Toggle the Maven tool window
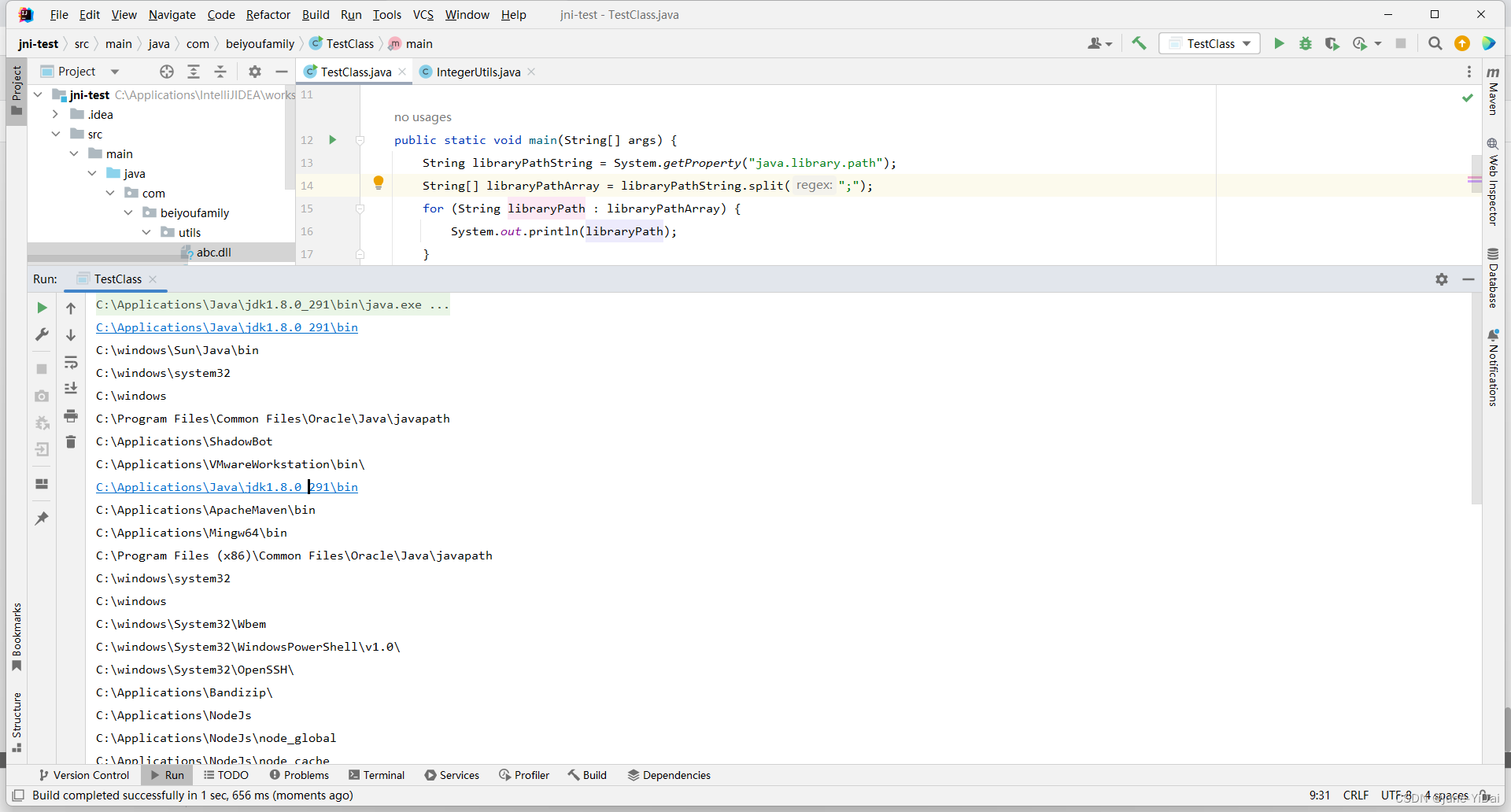 [x=1493, y=91]
